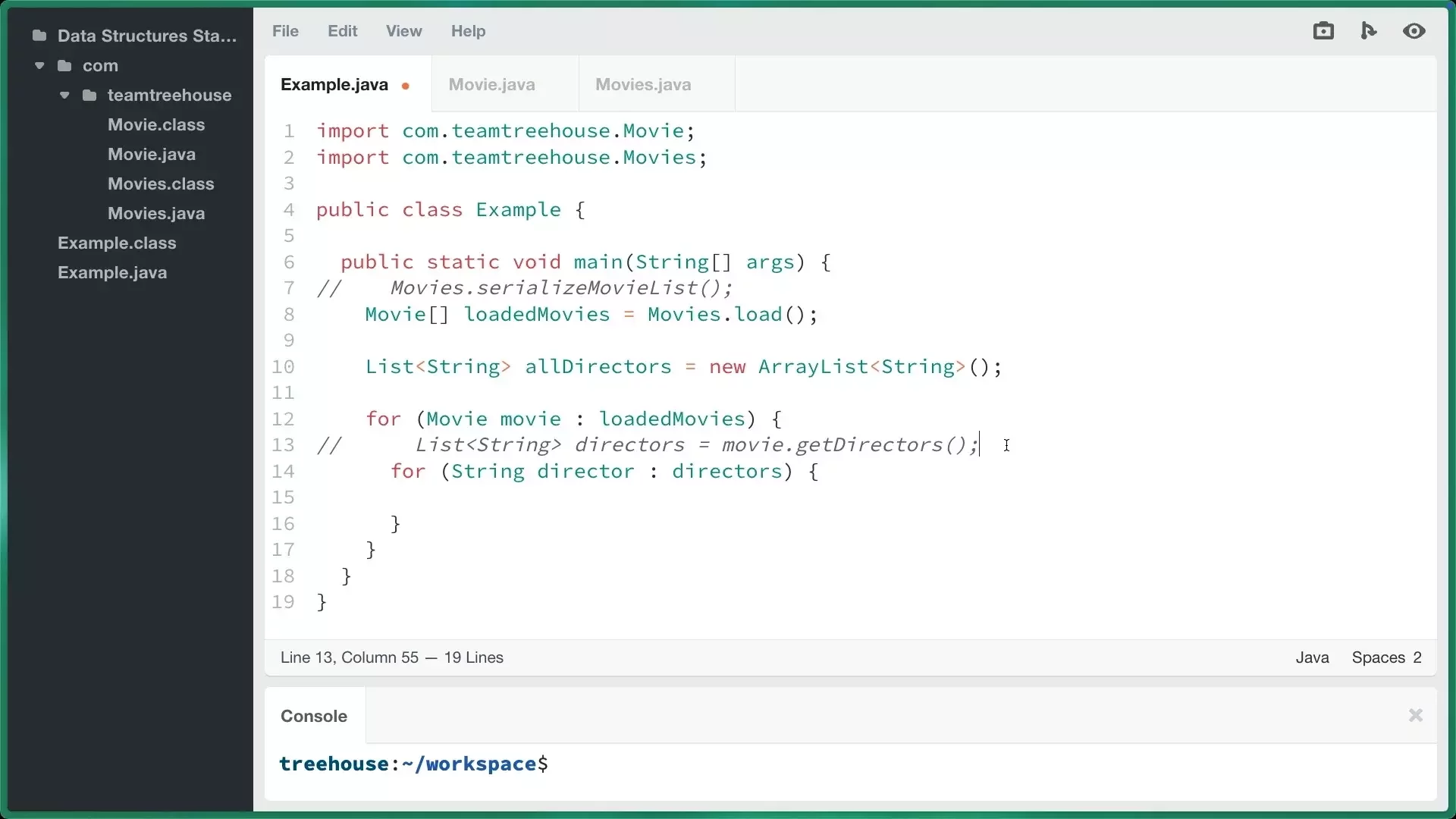1456x819 pixels.
Task: Click line number 10 in gutter
Action: 284,367
